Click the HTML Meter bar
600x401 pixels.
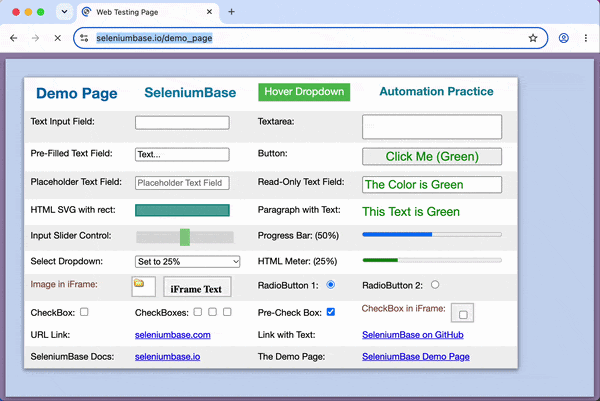(432, 260)
